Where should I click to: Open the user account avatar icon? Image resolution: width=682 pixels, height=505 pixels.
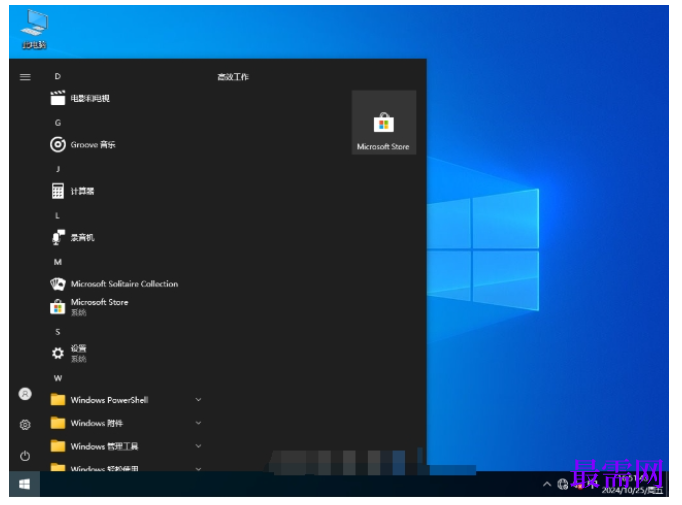(25, 394)
